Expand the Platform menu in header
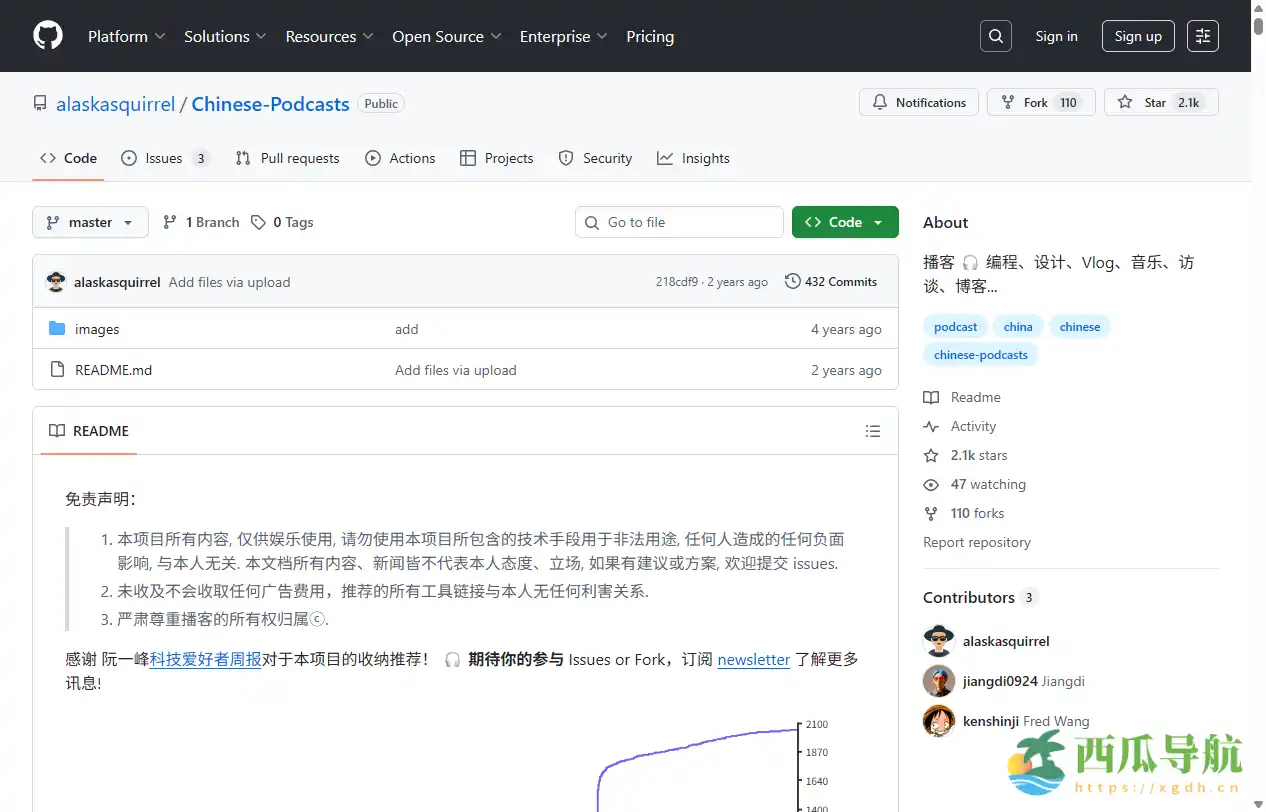 point(126,36)
